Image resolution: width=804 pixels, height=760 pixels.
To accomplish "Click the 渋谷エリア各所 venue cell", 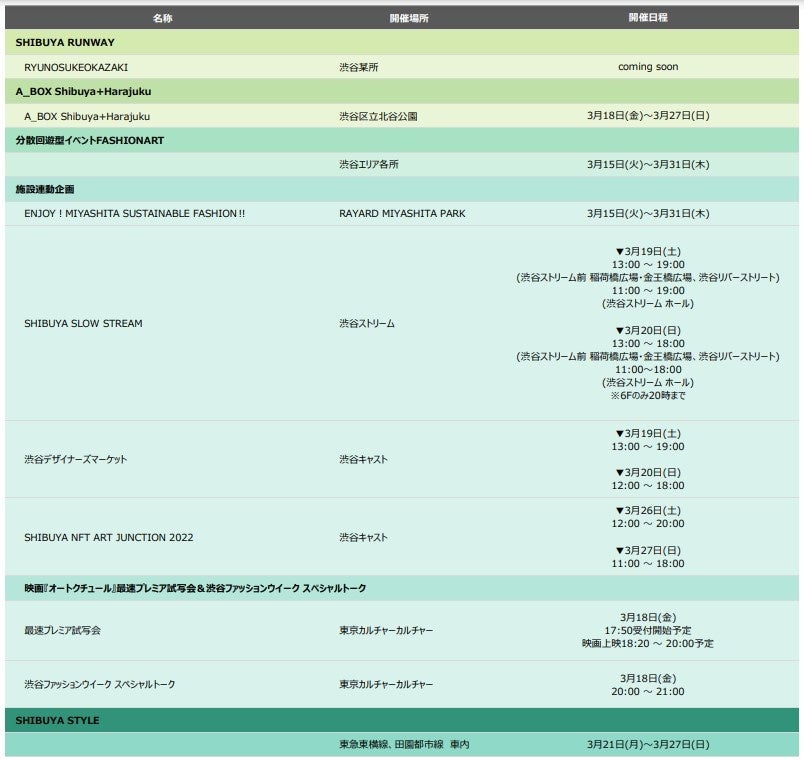I will point(369,165).
